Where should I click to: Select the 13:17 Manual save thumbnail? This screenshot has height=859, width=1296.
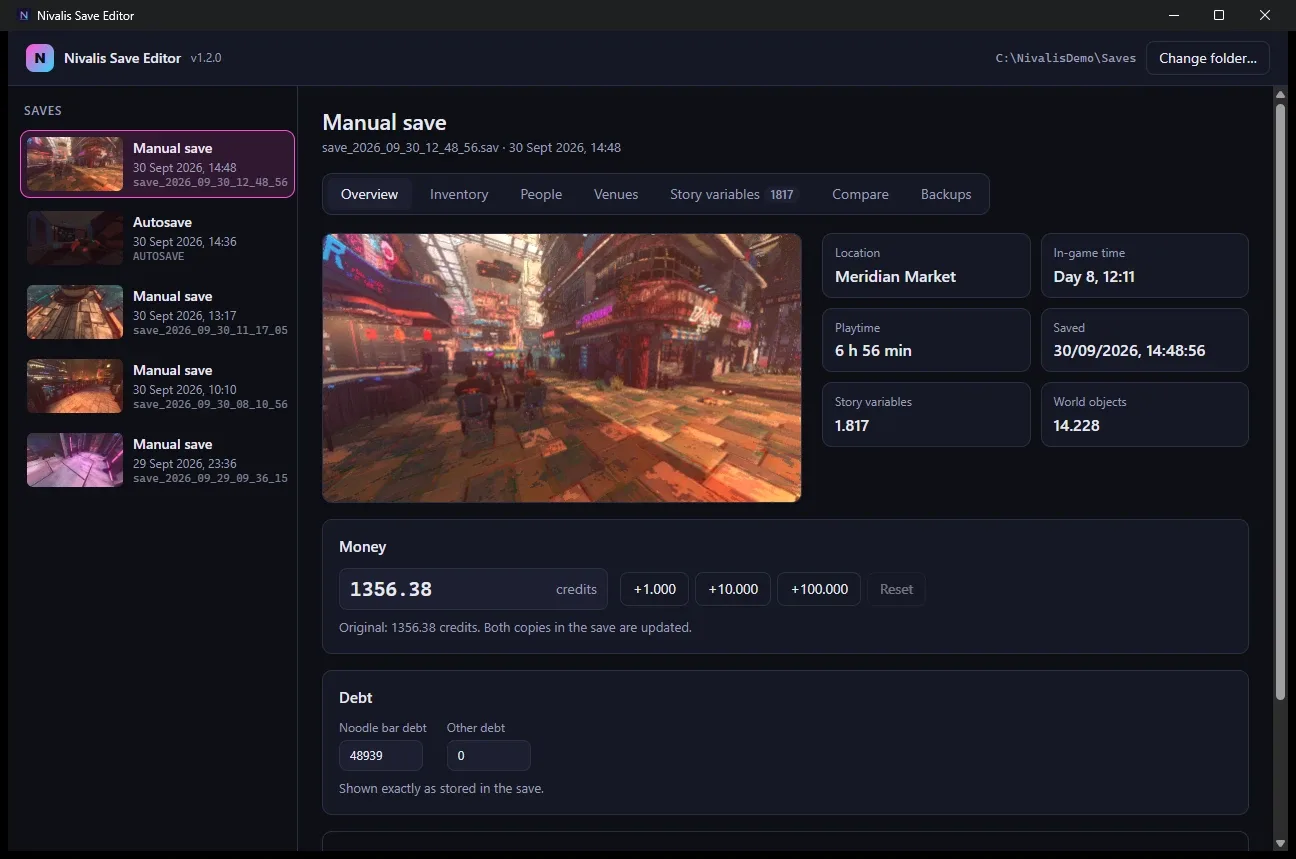tap(75, 312)
